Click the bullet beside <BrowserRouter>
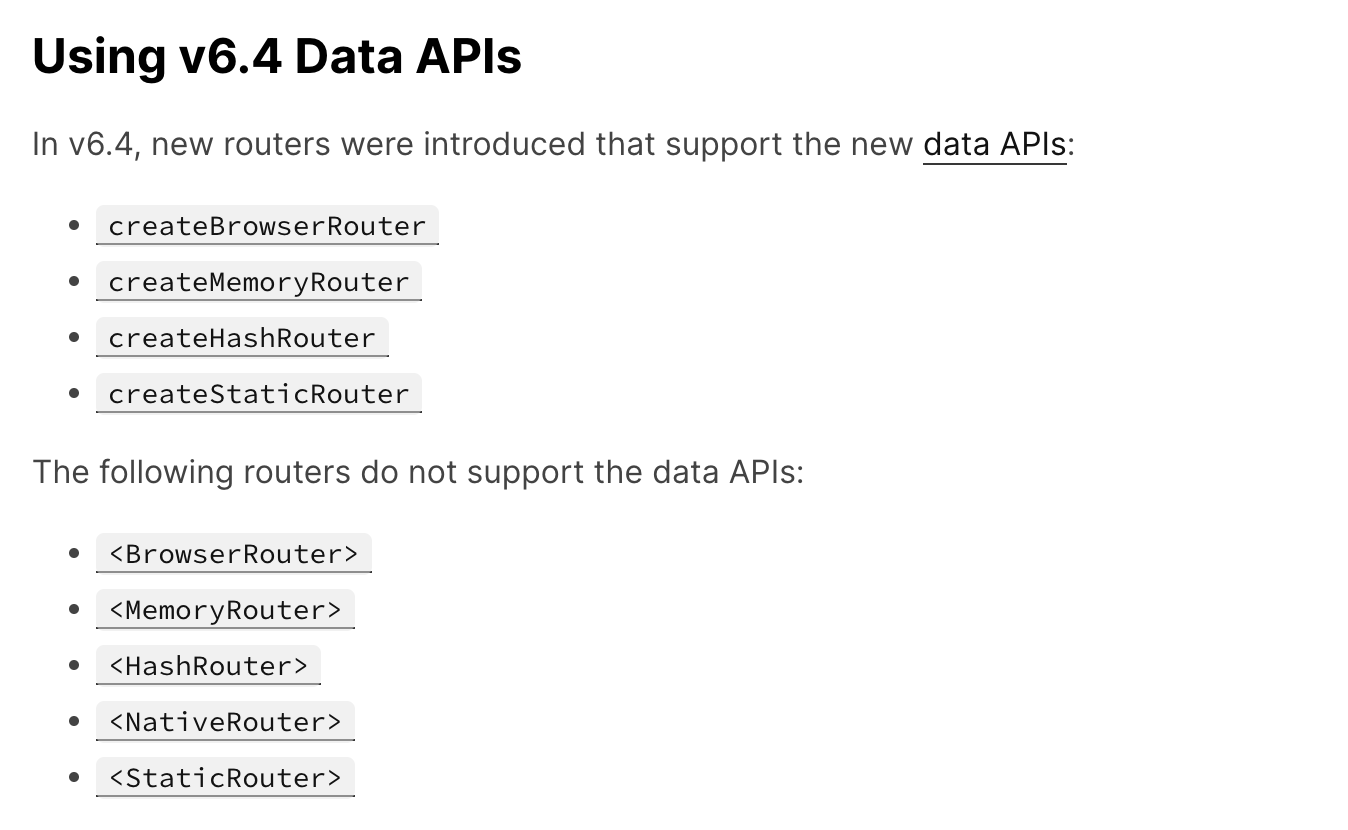This screenshot has width=1348, height=830. [74, 554]
